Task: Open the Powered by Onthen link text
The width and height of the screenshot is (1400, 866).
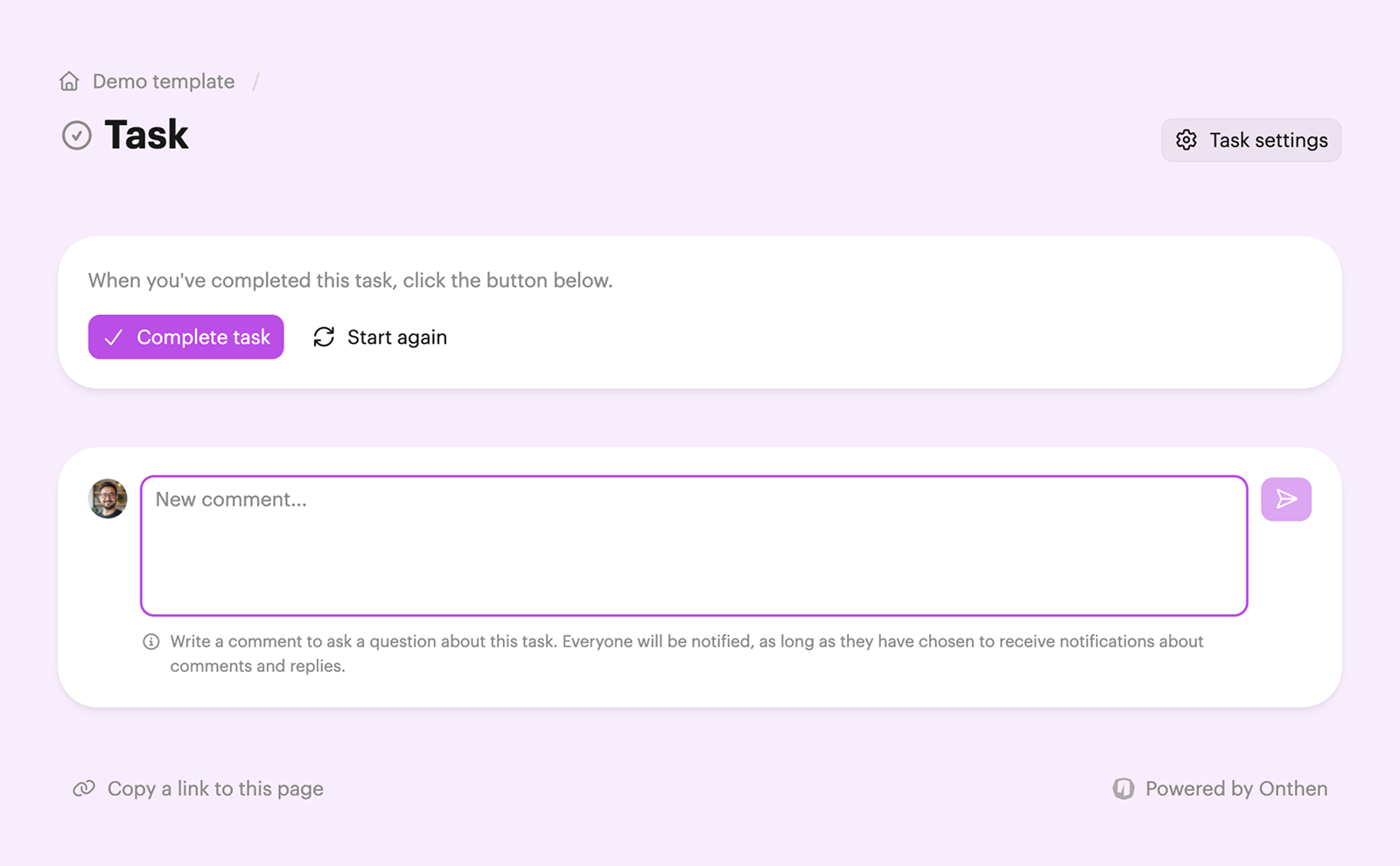Action: click(x=1235, y=789)
